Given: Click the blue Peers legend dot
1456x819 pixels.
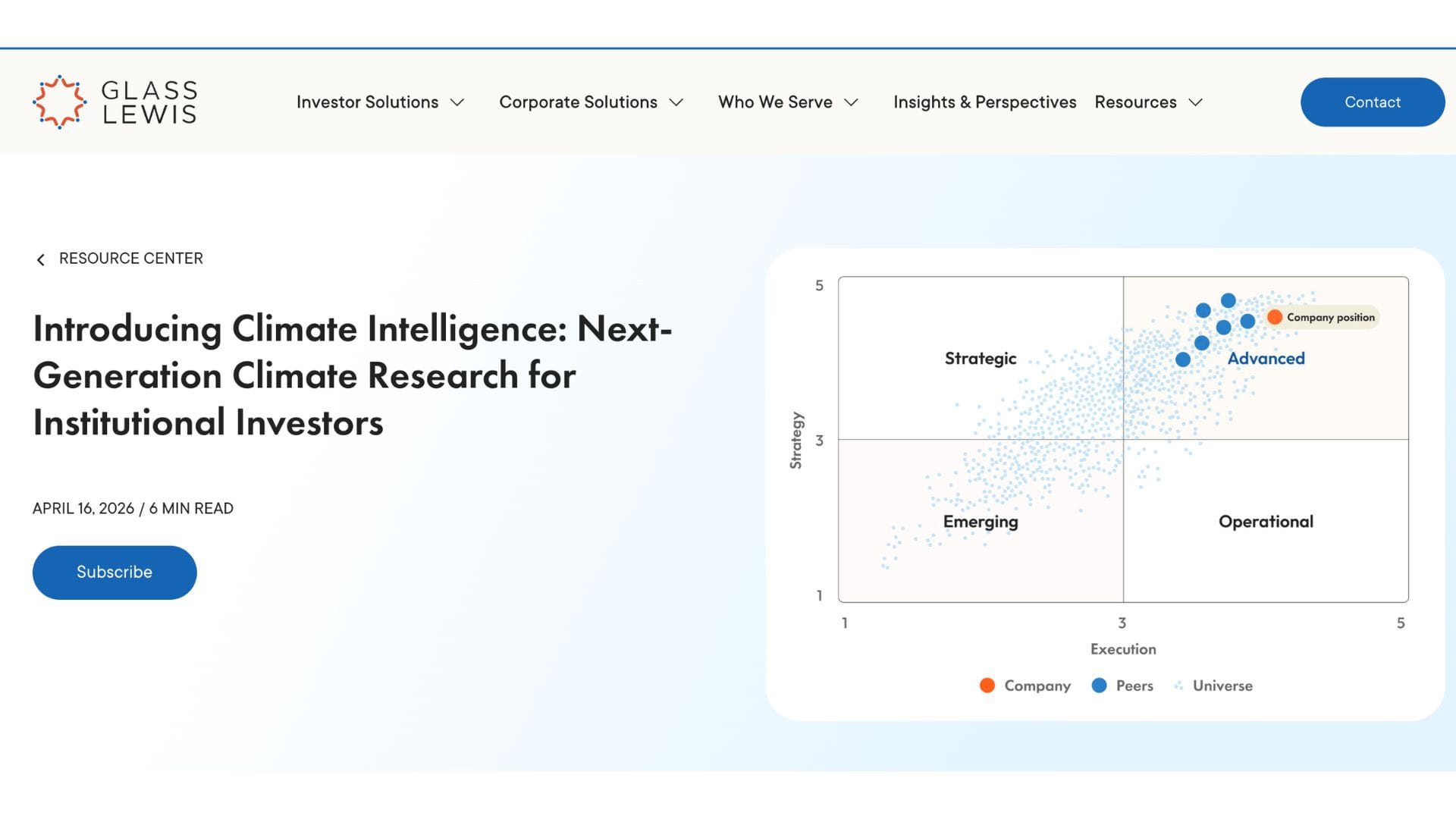Looking at the screenshot, I should [1099, 685].
